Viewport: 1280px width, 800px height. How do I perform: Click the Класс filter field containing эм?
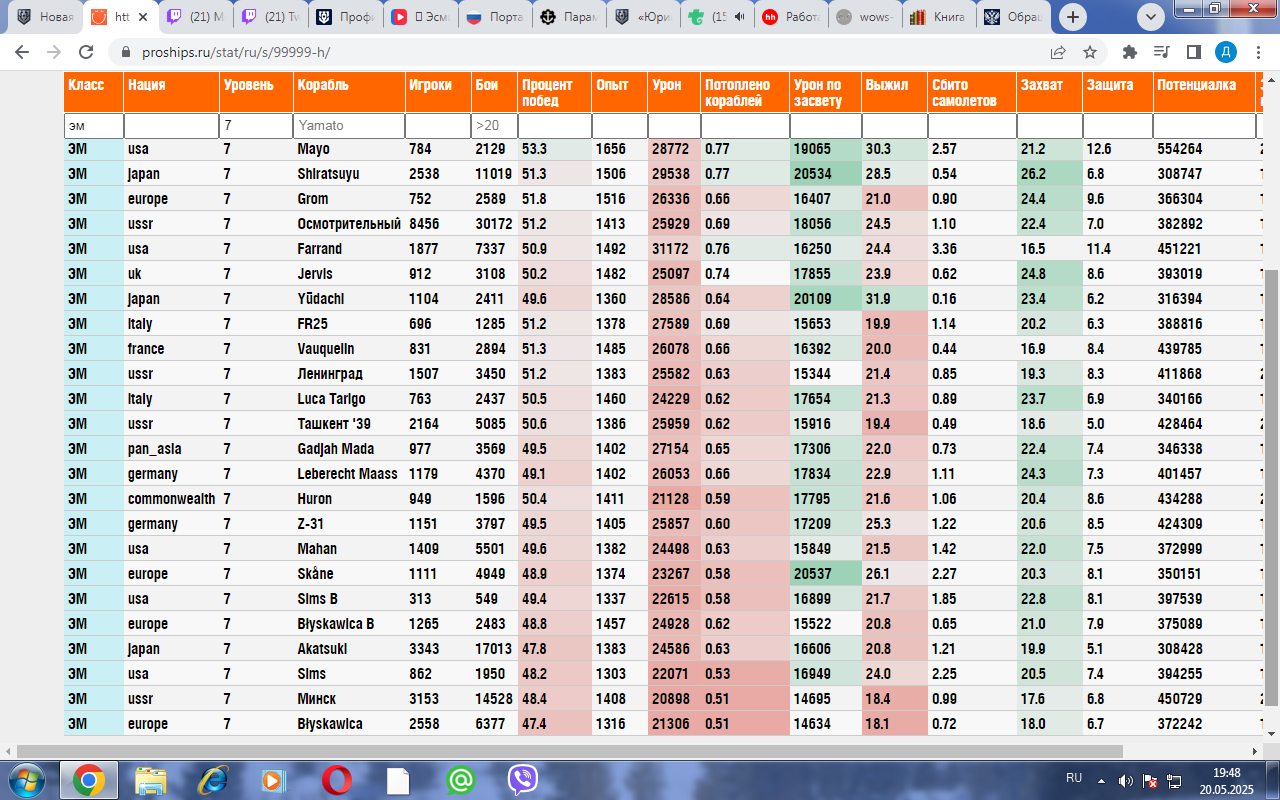tap(93, 126)
